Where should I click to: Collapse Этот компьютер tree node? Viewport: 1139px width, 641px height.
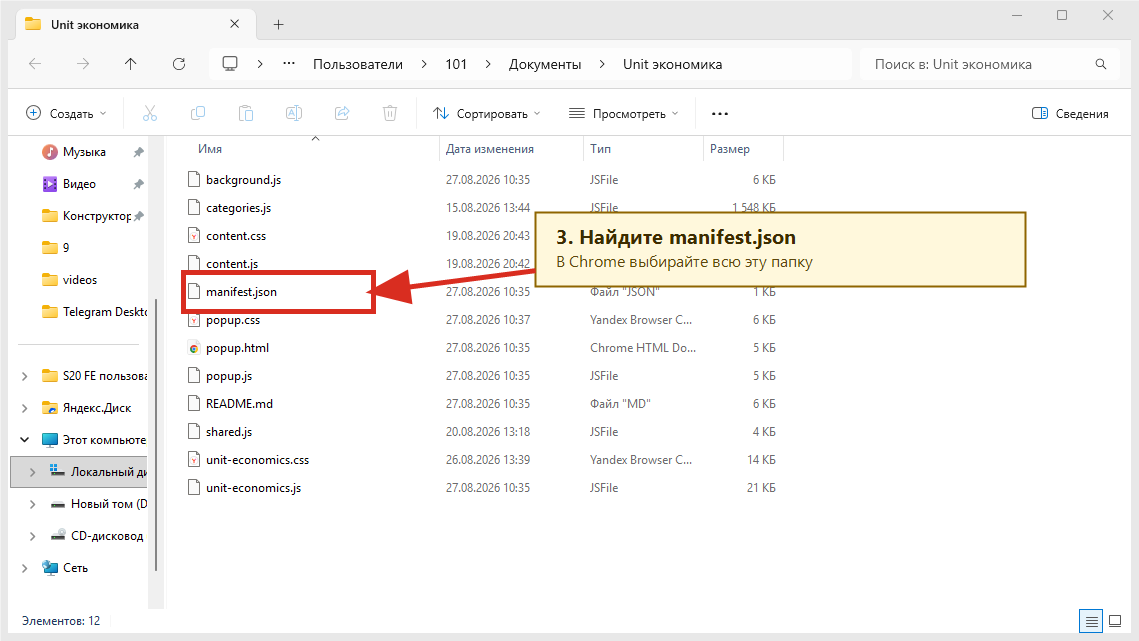tap(25, 440)
